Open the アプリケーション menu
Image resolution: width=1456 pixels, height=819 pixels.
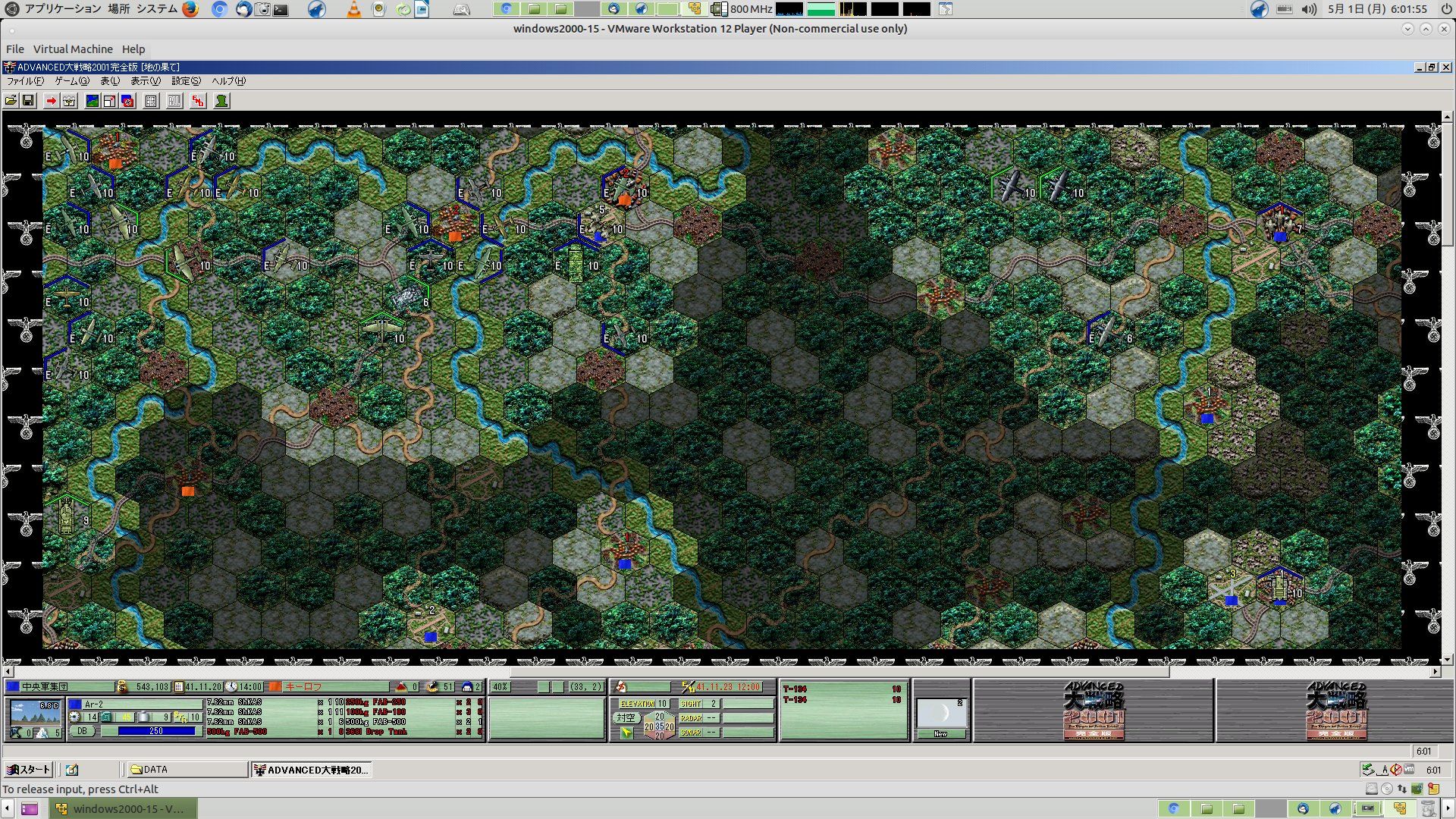(x=62, y=9)
